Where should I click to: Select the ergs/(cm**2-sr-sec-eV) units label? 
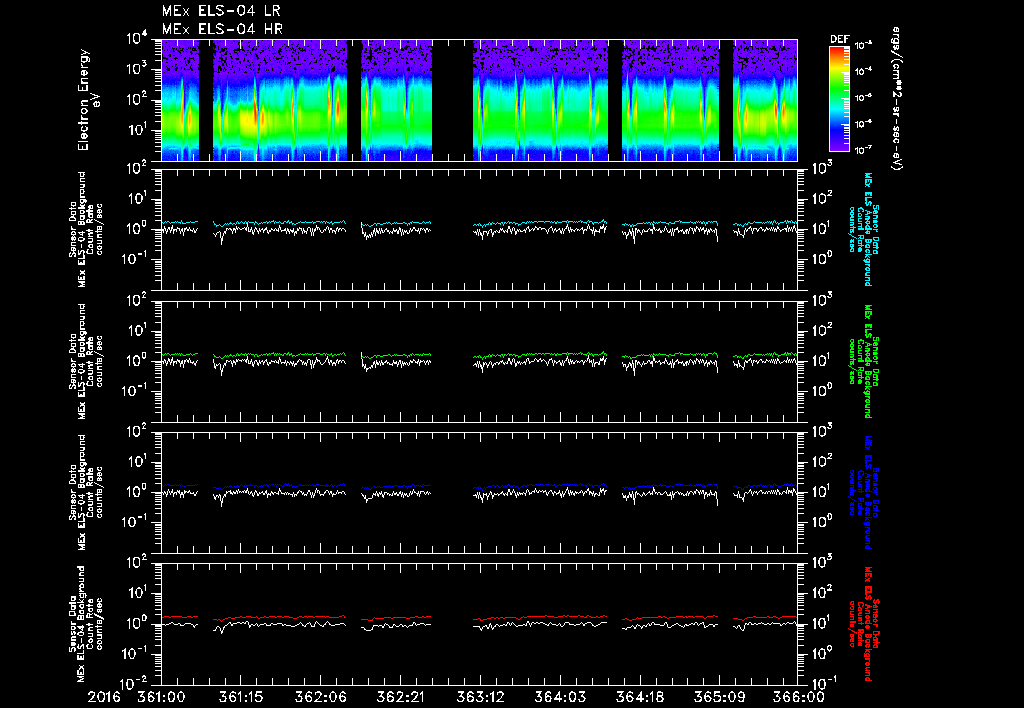tap(896, 99)
